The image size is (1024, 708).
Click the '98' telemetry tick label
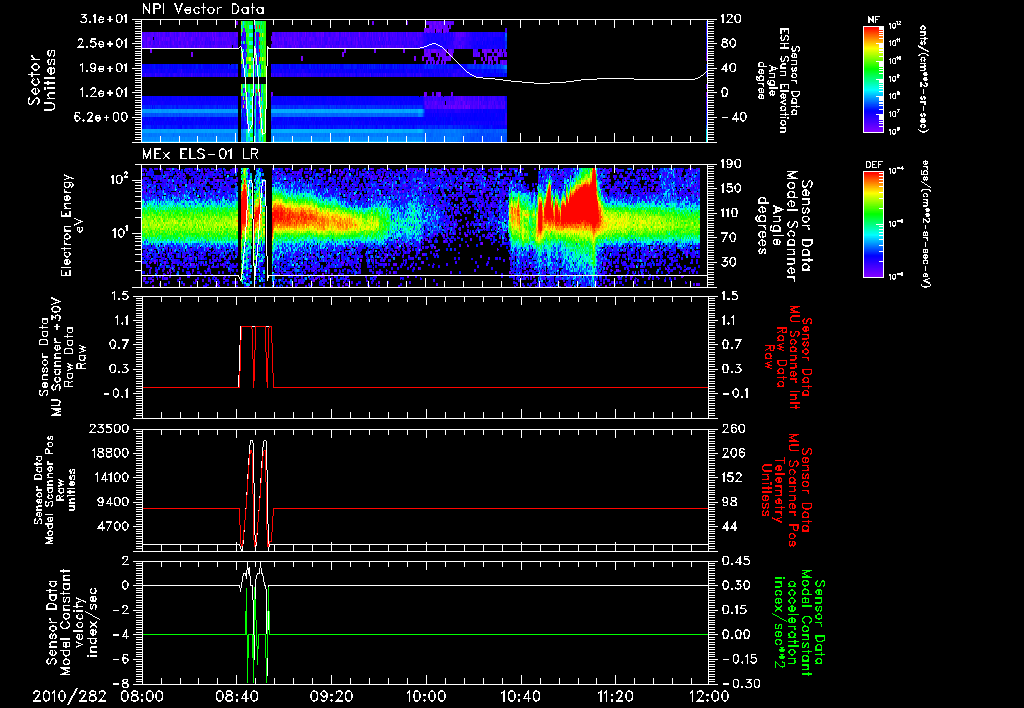click(728, 502)
